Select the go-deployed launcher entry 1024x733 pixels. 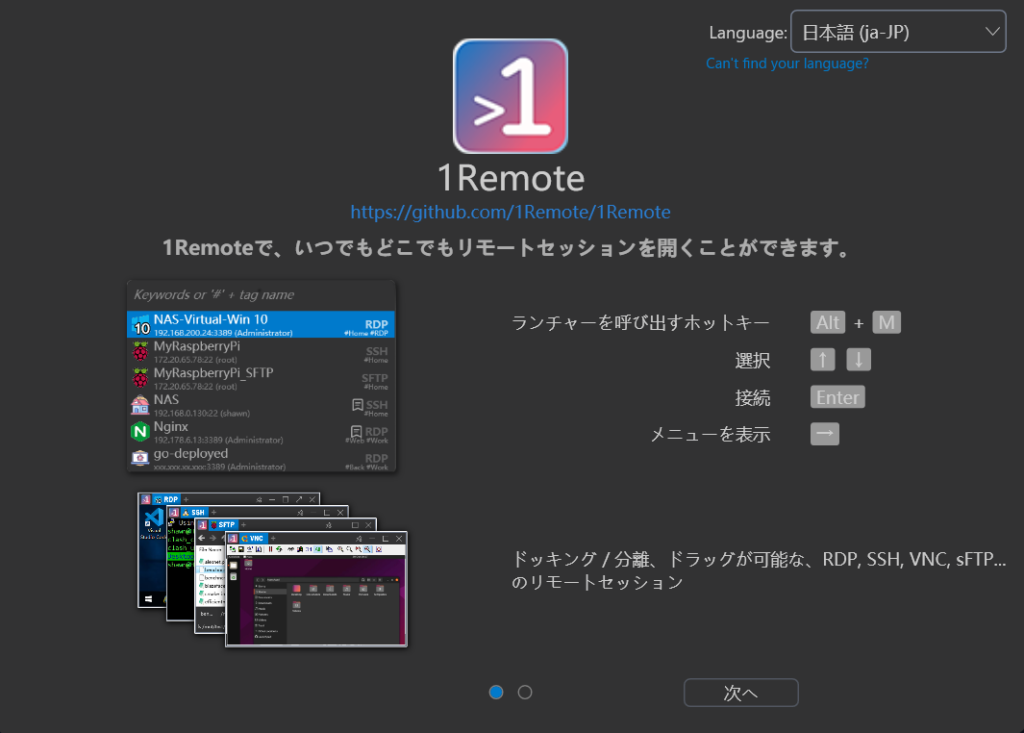[x=261, y=458]
